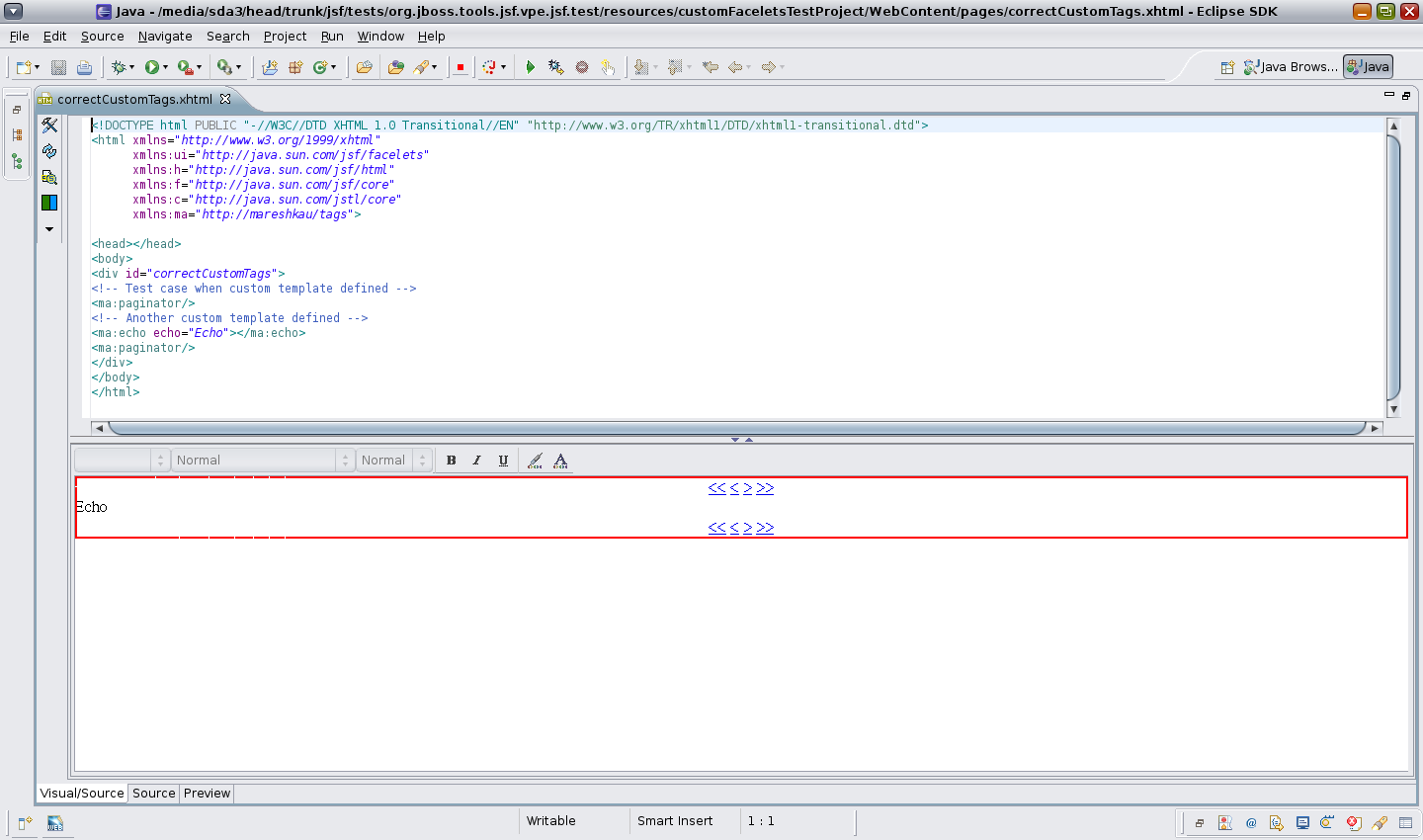Toggle Italic formatting in the visual editor
Image resolution: width=1423 pixels, height=840 pixels.
pyautogui.click(x=477, y=461)
